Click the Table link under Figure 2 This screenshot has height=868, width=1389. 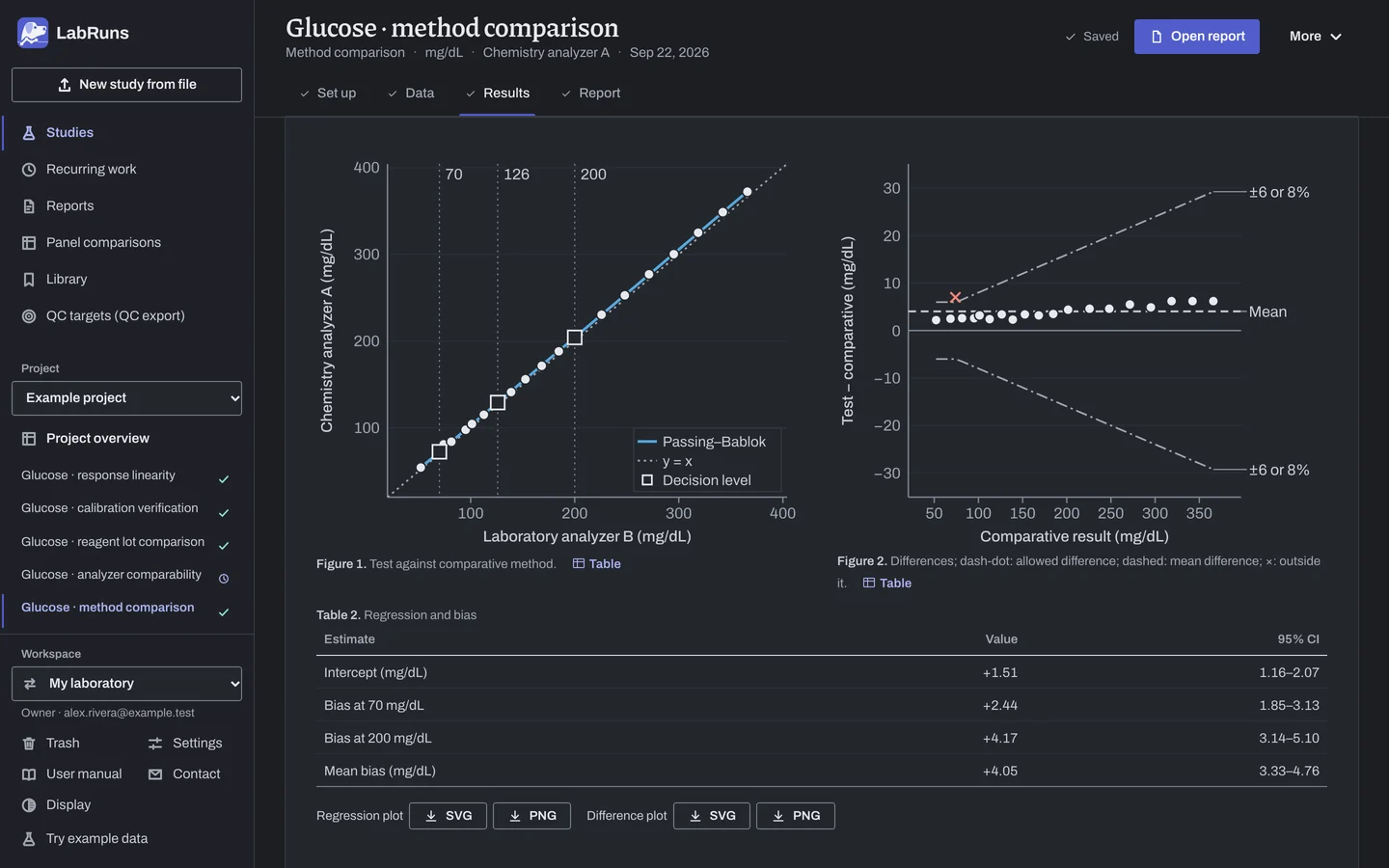[887, 583]
